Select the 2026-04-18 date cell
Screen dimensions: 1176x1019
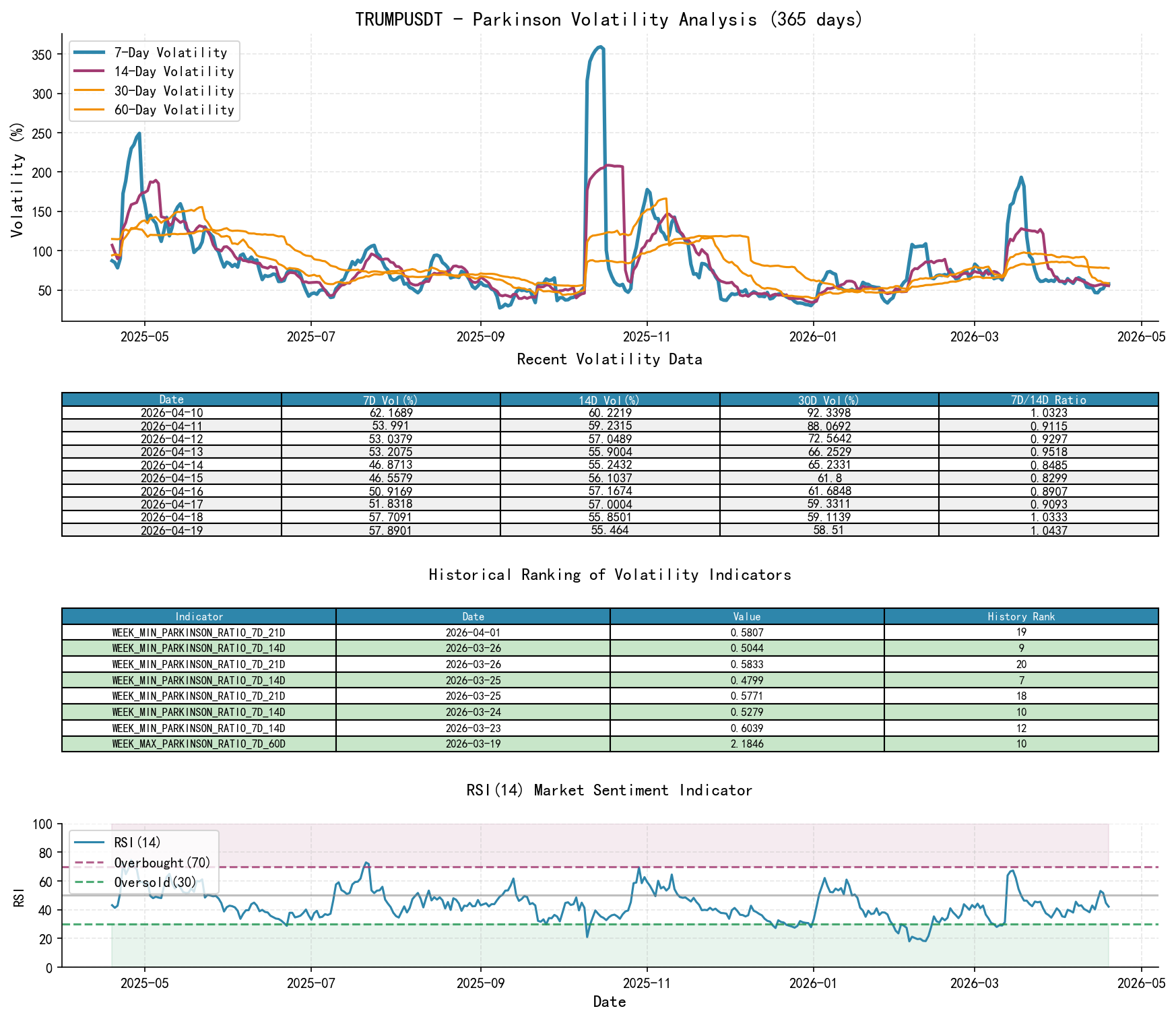point(172,517)
